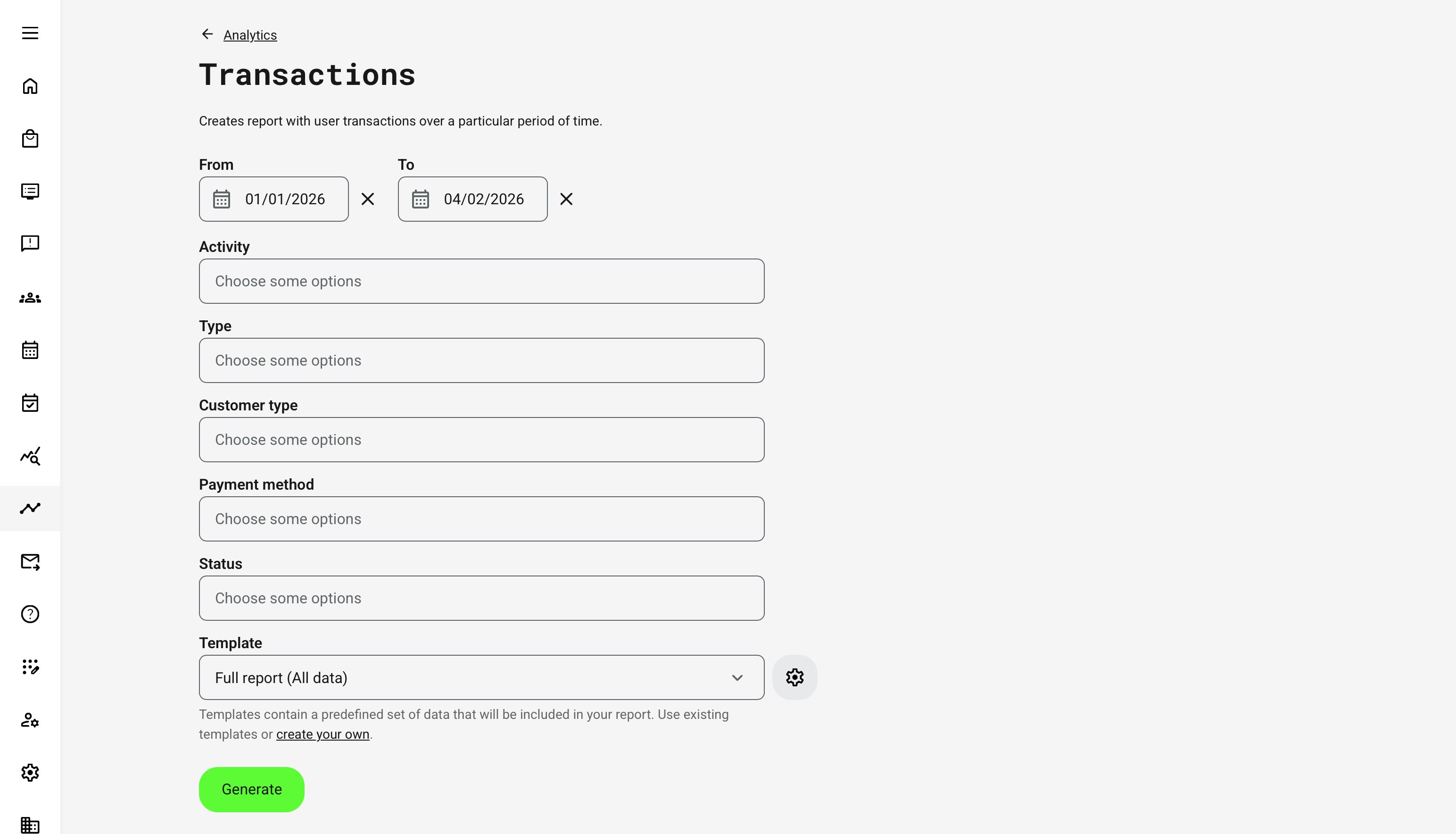The height and width of the screenshot is (834, 1456).
Task: Open the email sending section
Action: 30,561
